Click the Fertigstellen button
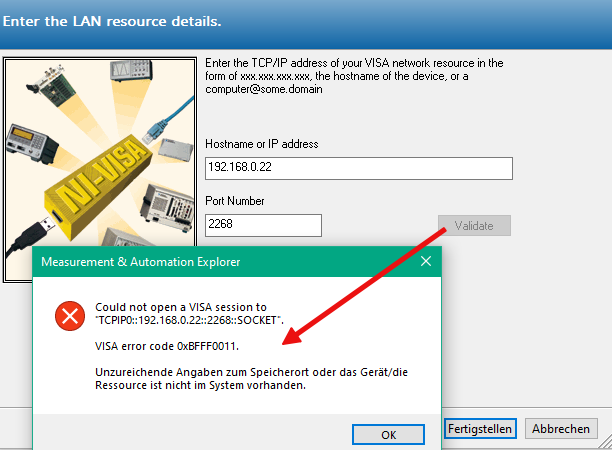Screen dimensions: 612x450 (x=480, y=429)
